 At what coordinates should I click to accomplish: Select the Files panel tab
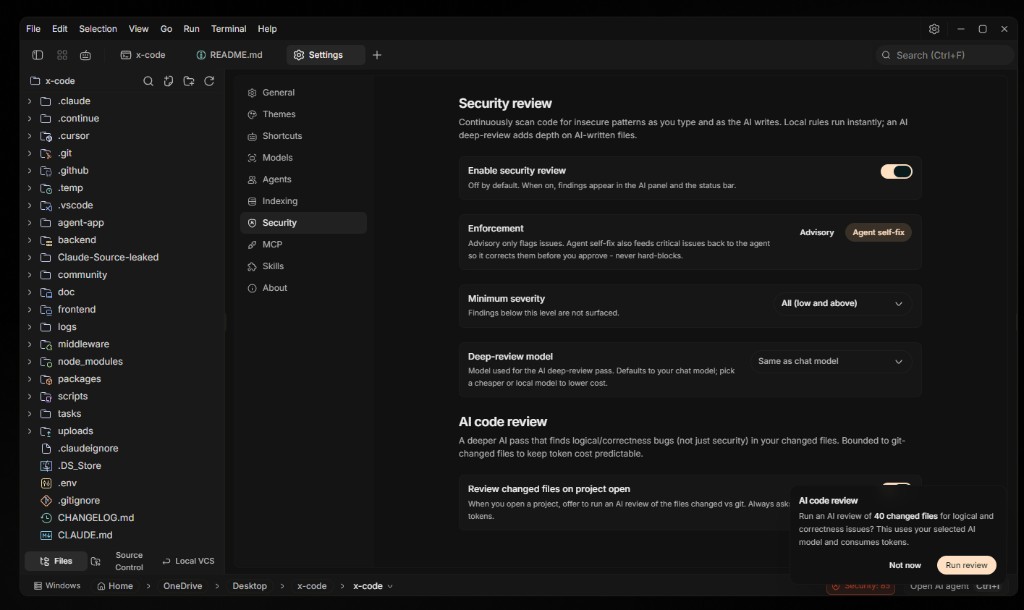click(56, 561)
